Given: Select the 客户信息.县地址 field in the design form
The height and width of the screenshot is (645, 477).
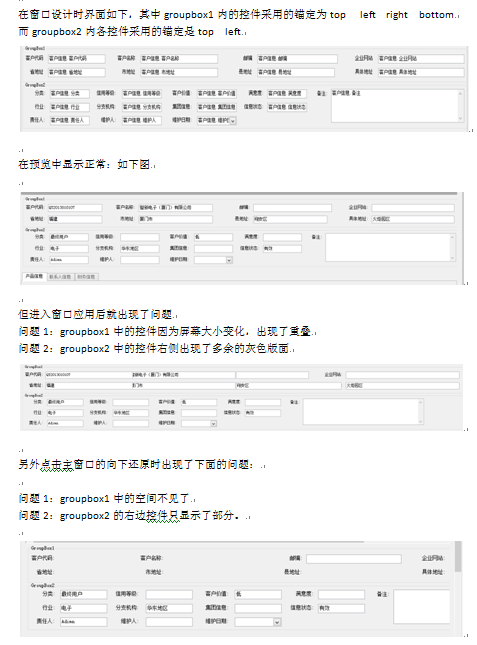Looking at the screenshot, I should tap(296, 72).
